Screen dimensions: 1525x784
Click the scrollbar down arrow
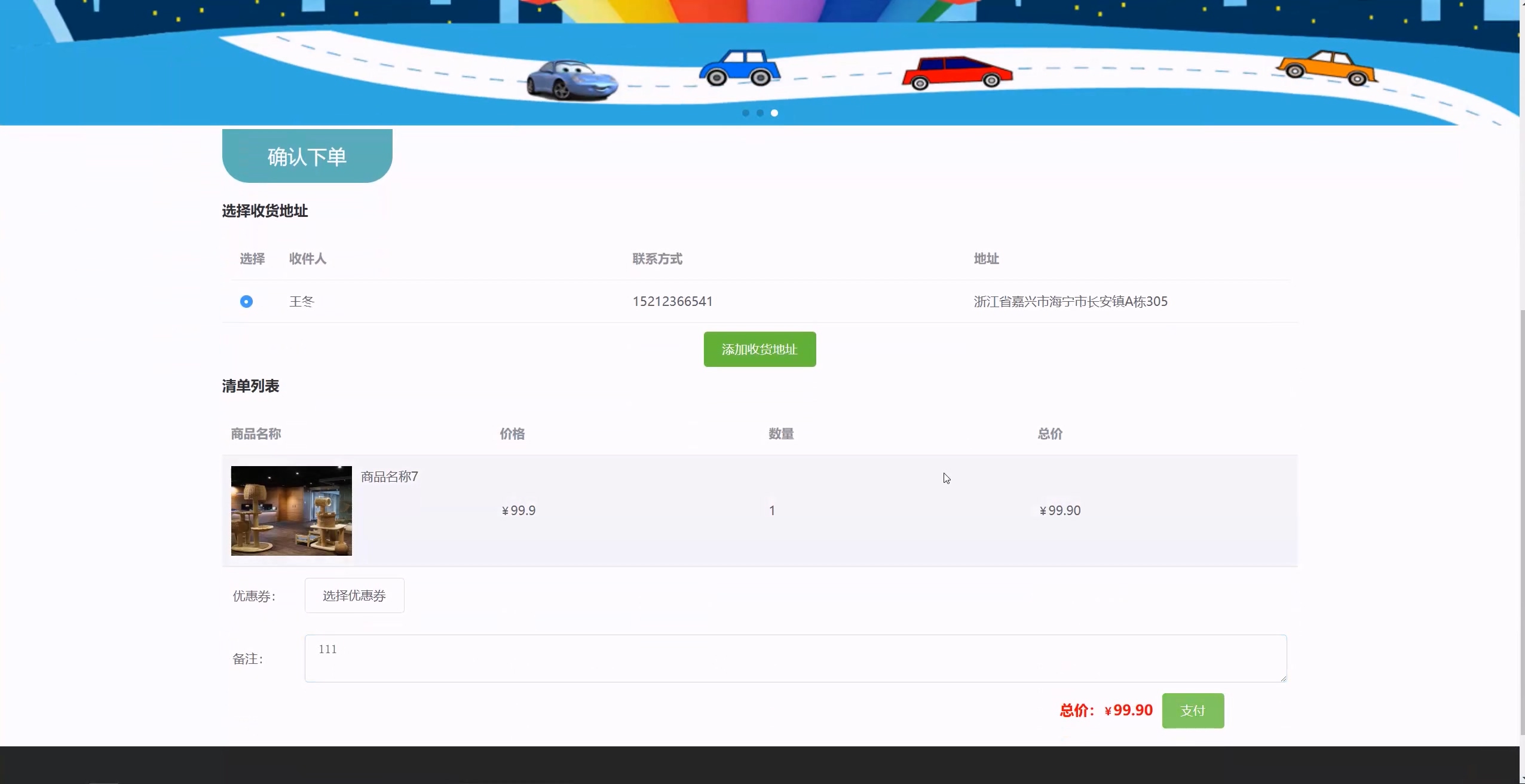(1521, 779)
